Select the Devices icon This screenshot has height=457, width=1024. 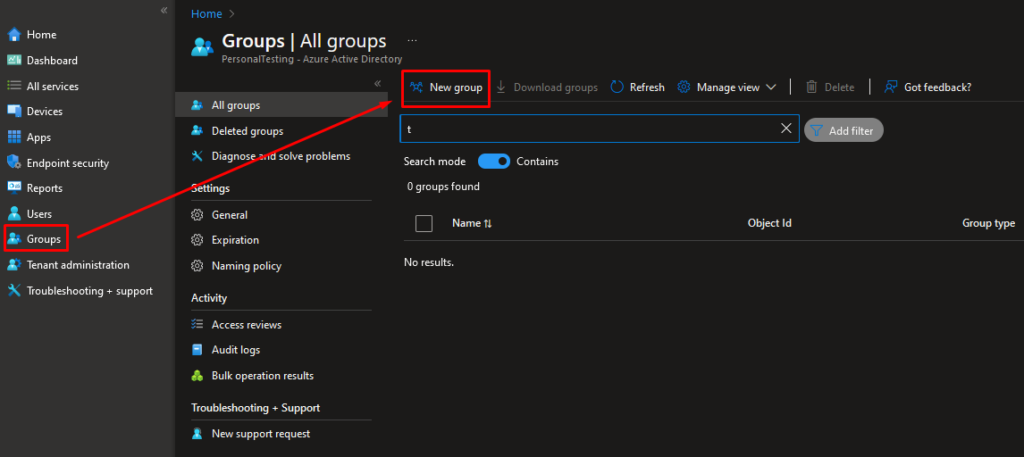tap(14, 111)
